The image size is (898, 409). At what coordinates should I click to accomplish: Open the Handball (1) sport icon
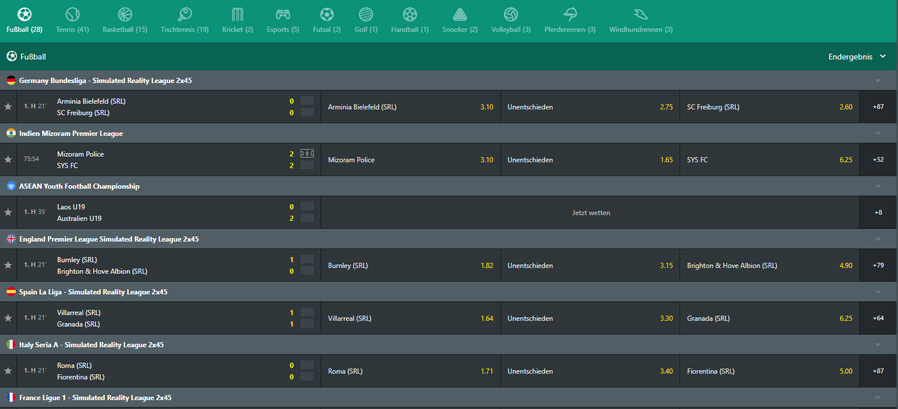point(410,14)
